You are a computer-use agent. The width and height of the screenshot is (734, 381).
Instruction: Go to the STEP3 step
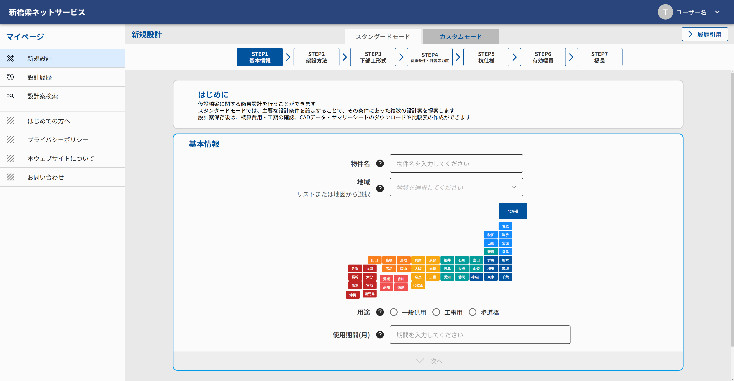coord(373,57)
